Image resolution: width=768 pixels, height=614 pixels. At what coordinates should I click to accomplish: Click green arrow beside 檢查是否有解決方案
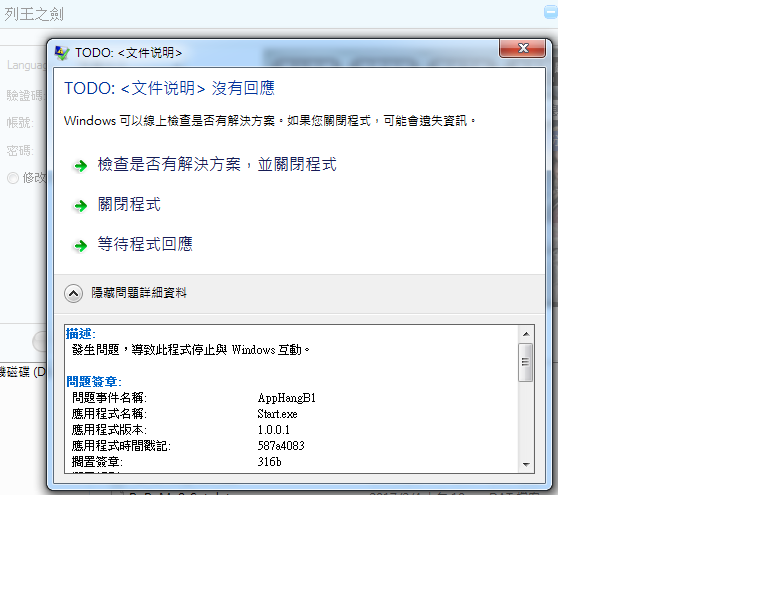[x=80, y=166]
